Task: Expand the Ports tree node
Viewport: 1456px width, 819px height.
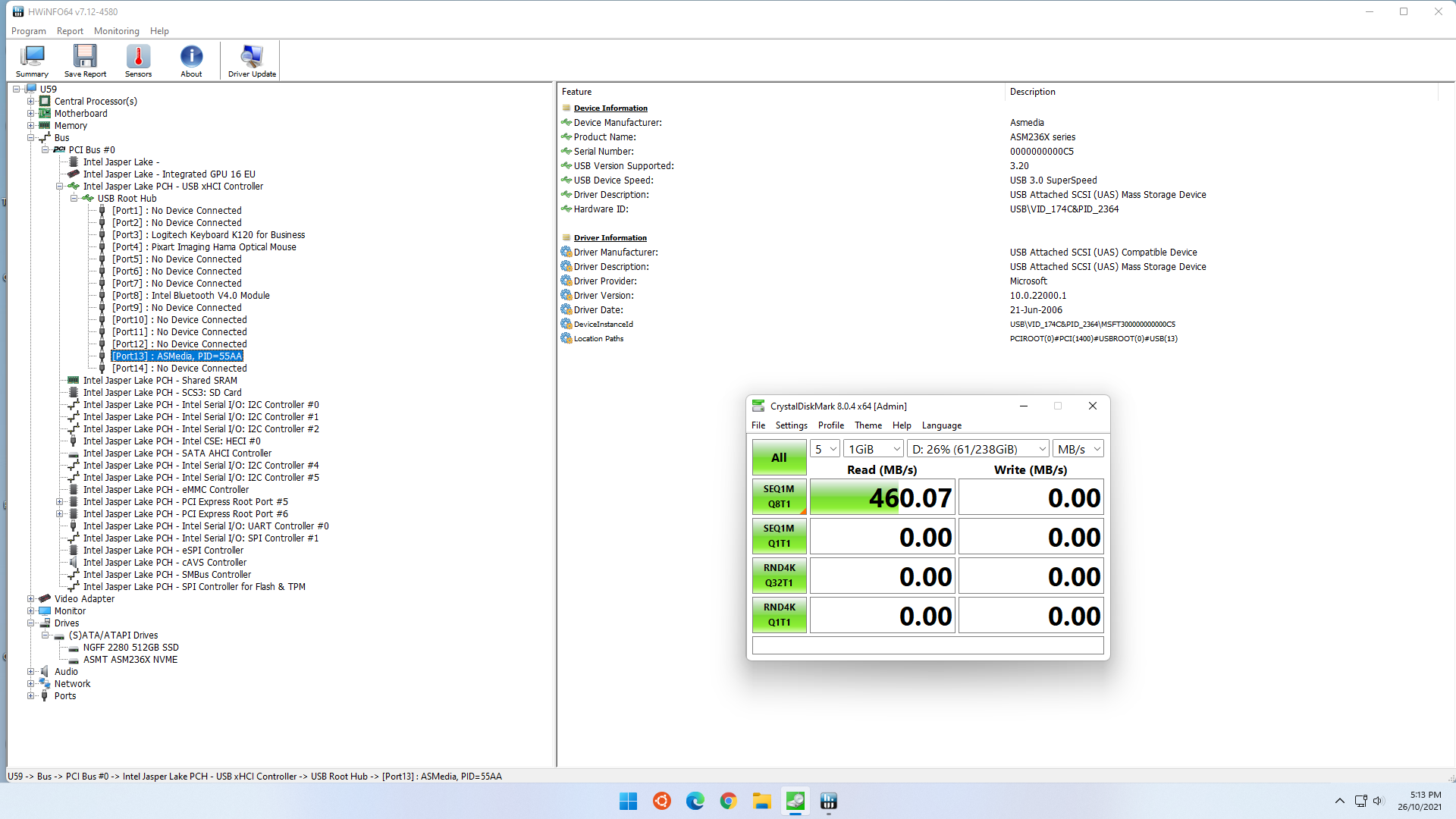Action: pos(31,695)
